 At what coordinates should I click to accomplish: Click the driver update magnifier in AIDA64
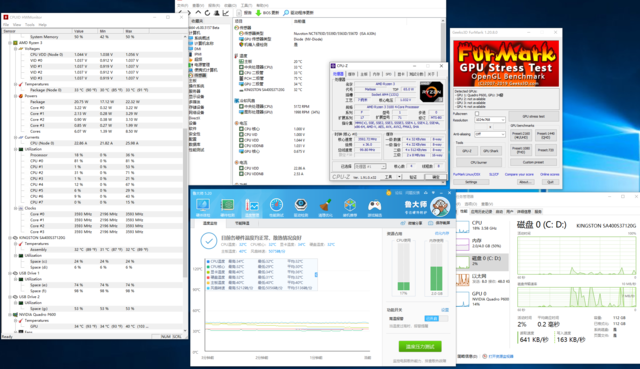(x=286, y=13)
